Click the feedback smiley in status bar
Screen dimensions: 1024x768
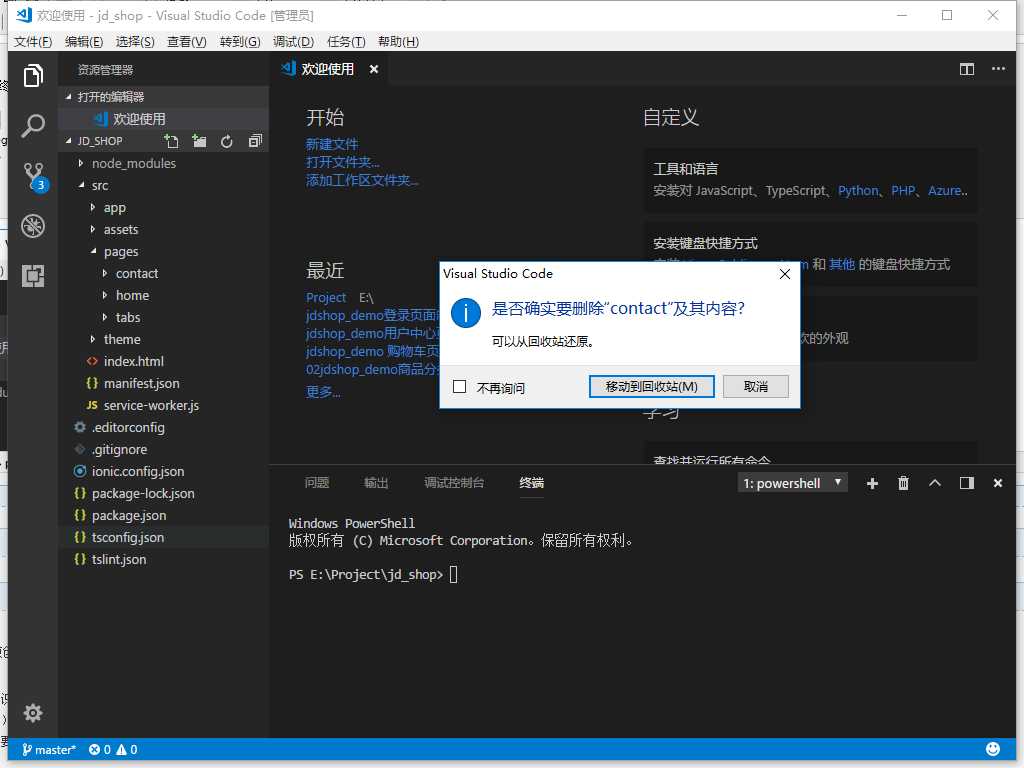(x=993, y=749)
